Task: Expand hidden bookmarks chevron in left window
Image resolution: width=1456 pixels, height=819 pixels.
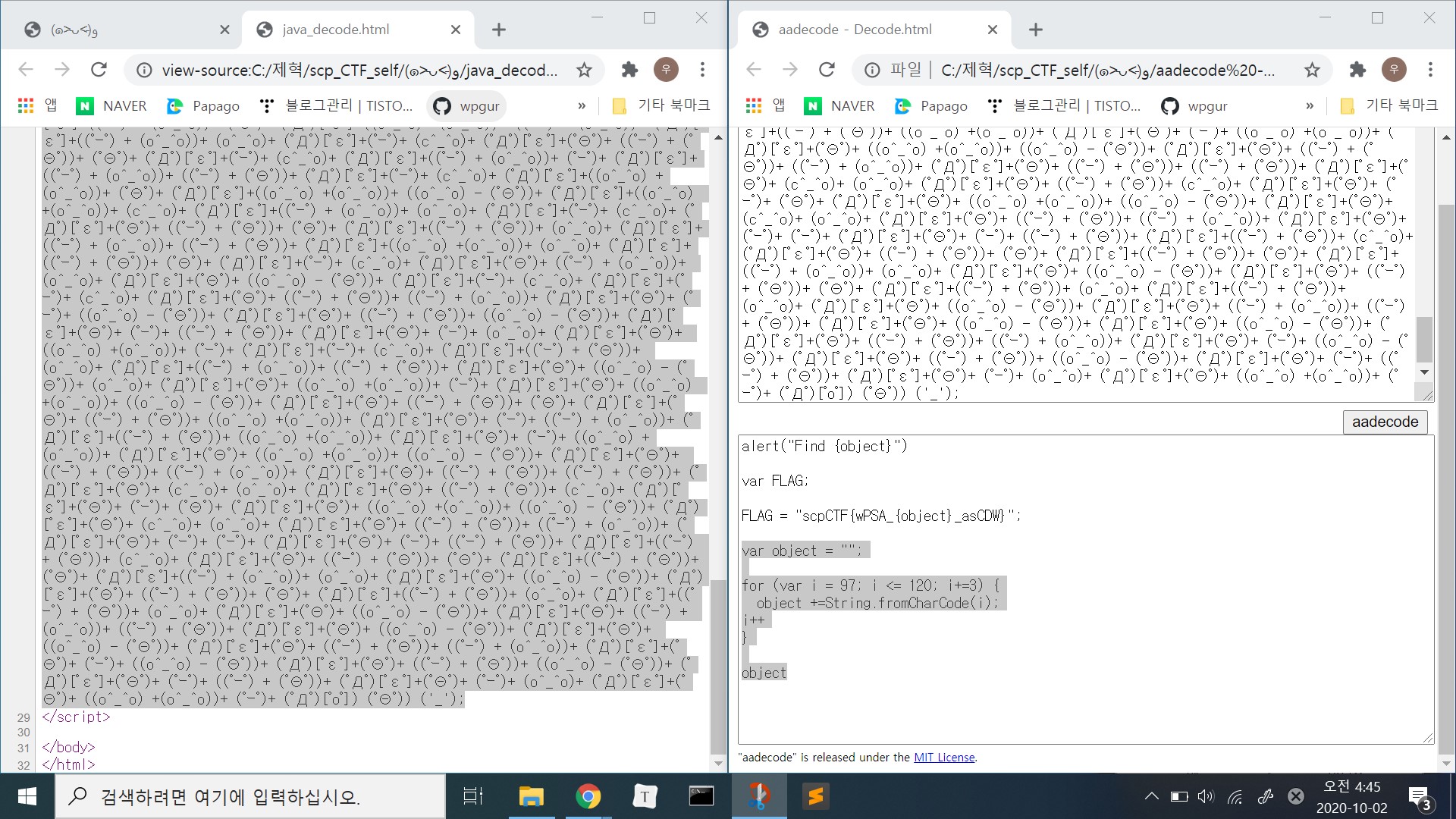Action: point(582,105)
